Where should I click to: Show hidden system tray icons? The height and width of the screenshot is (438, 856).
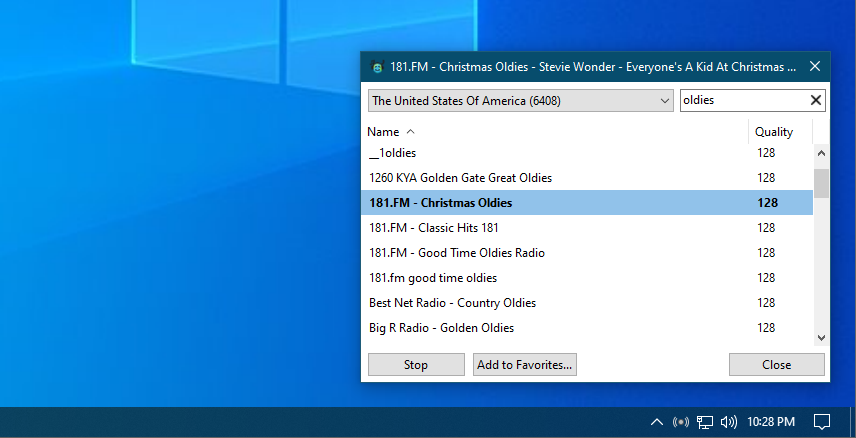click(657, 422)
